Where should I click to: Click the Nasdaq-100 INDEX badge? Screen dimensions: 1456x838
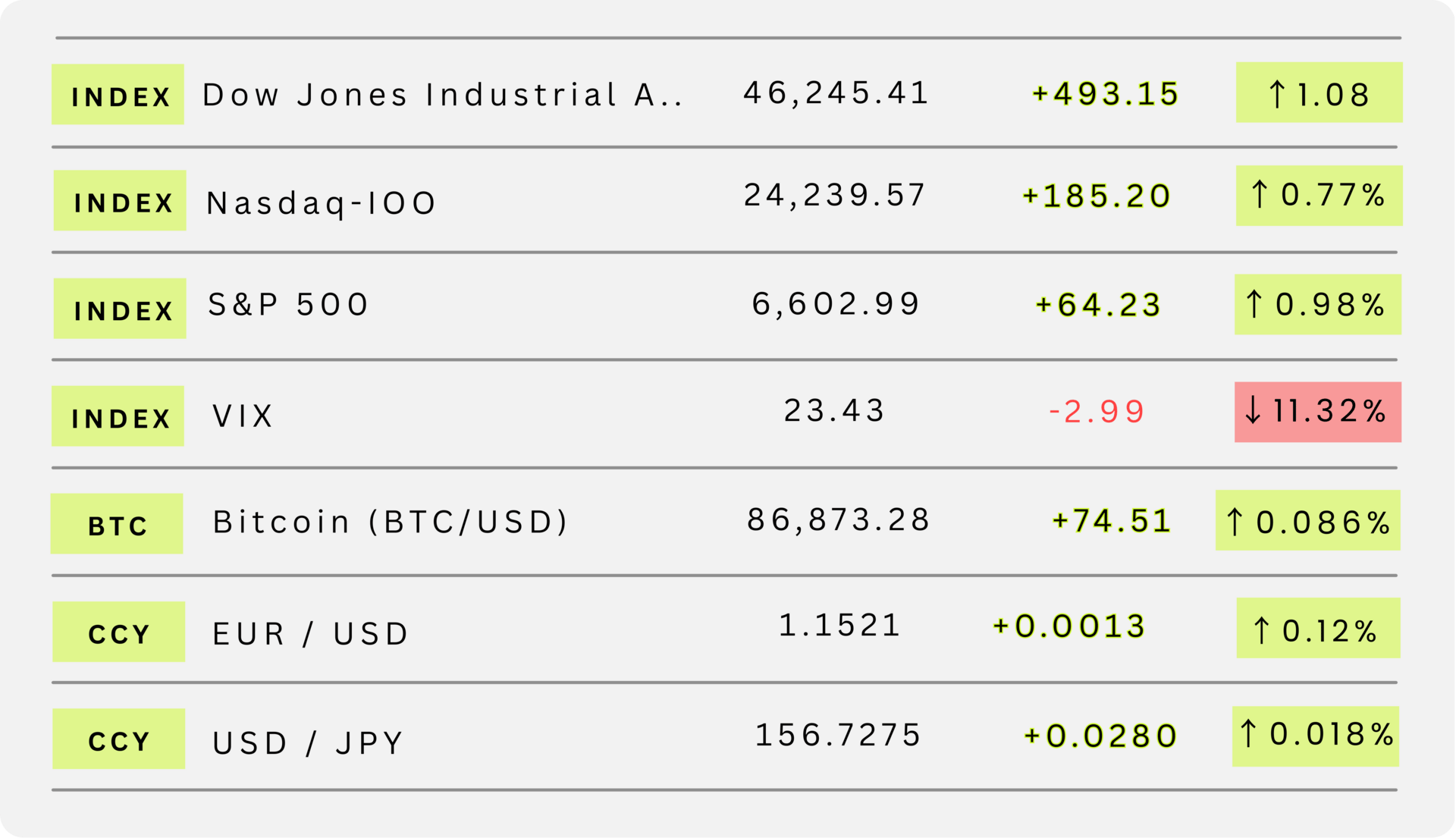point(120,200)
